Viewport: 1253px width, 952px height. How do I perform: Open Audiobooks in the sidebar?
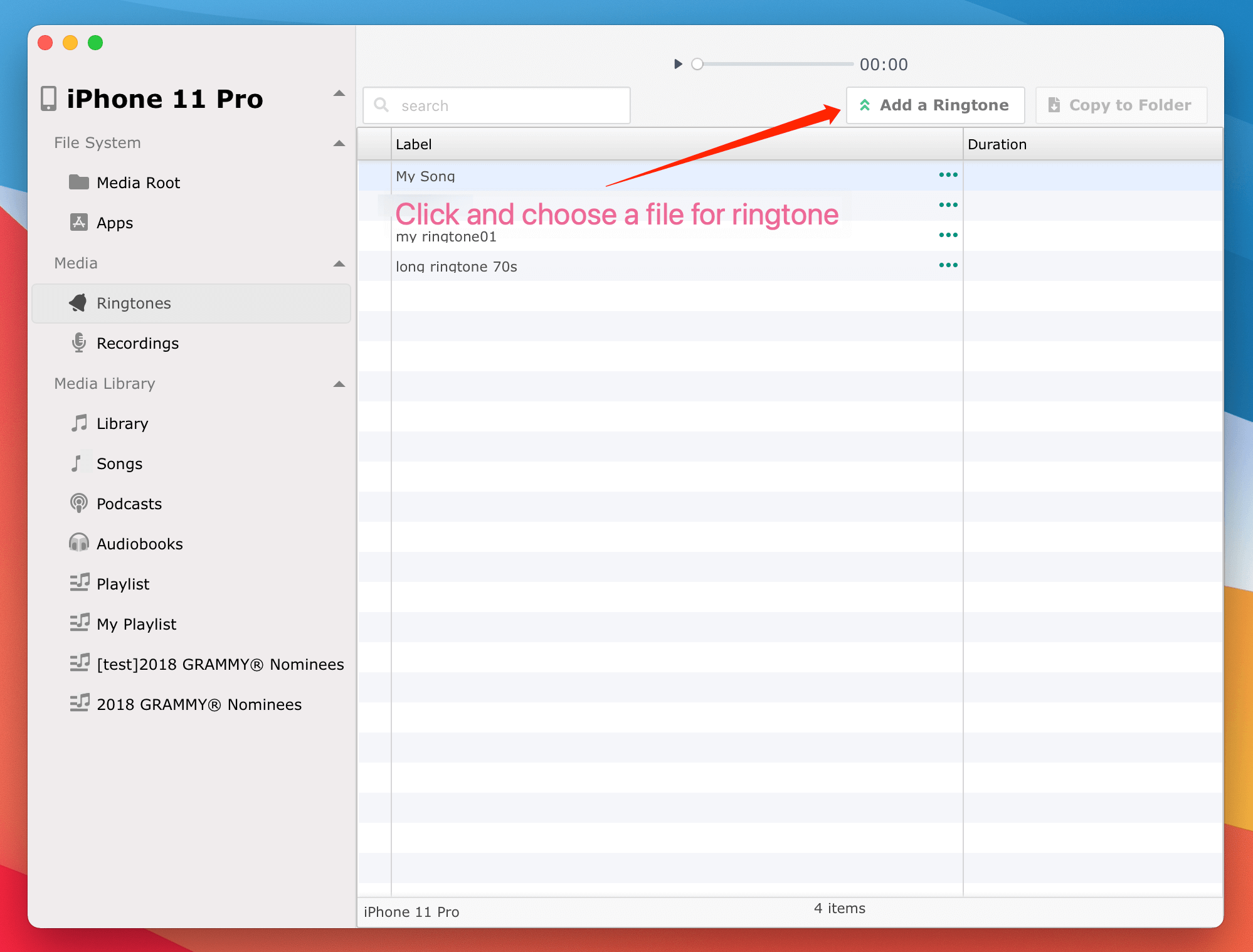pyautogui.click(x=191, y=544)
